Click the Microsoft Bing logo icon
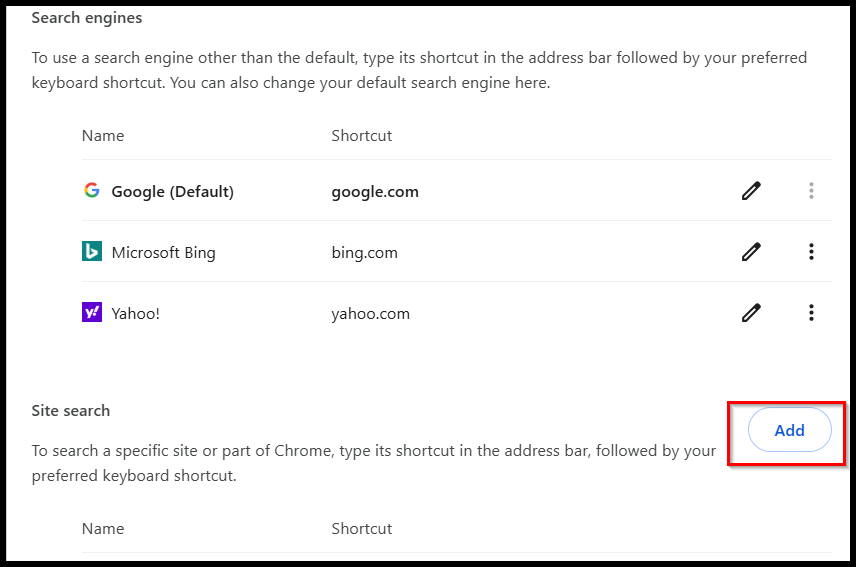The height and width of the screenshot is (567, 856). click(92, 252)
